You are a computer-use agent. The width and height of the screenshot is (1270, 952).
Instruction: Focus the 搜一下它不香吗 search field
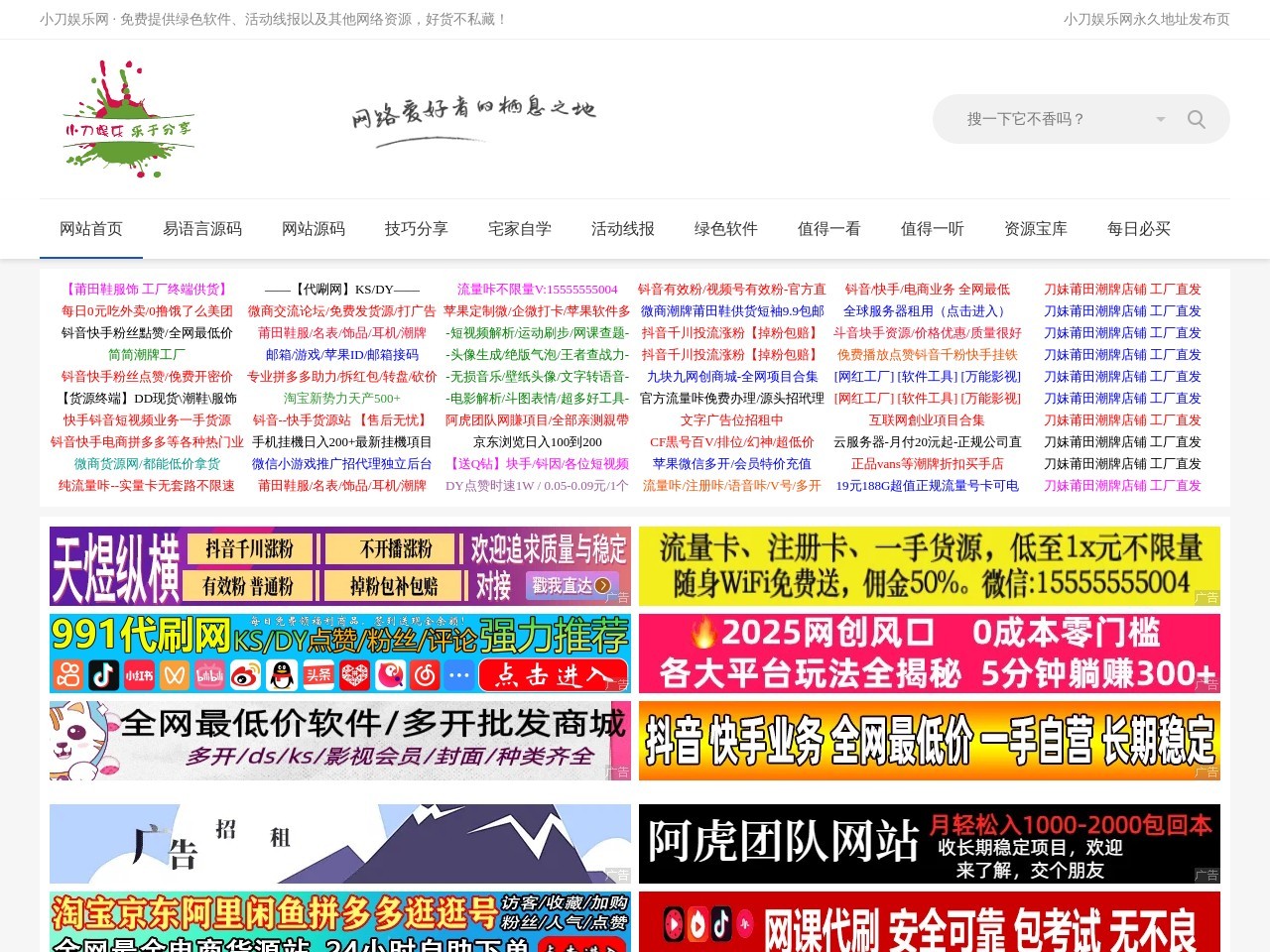pos(1052,119)
